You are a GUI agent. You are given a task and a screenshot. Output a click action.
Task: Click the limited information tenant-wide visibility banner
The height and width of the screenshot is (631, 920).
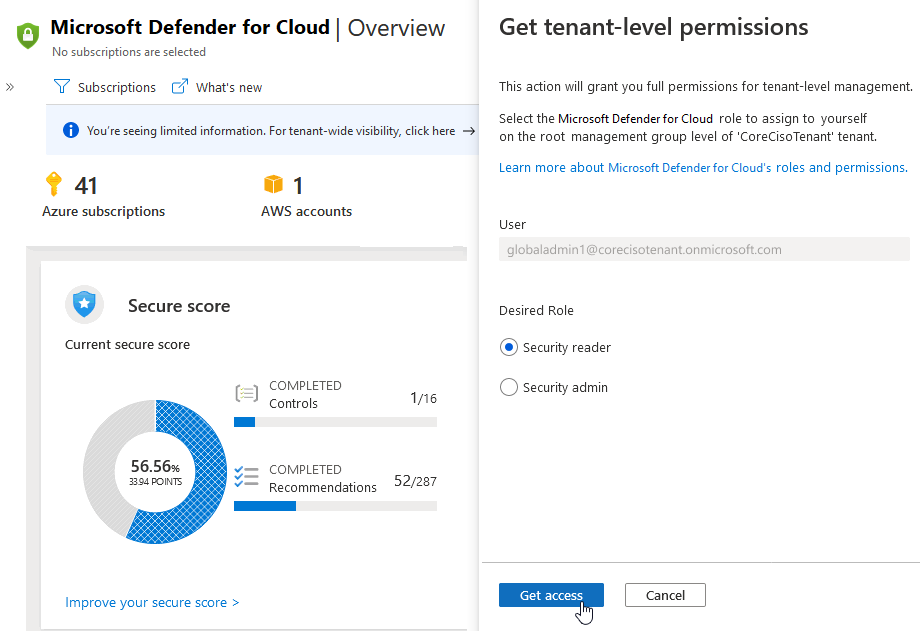262,130
